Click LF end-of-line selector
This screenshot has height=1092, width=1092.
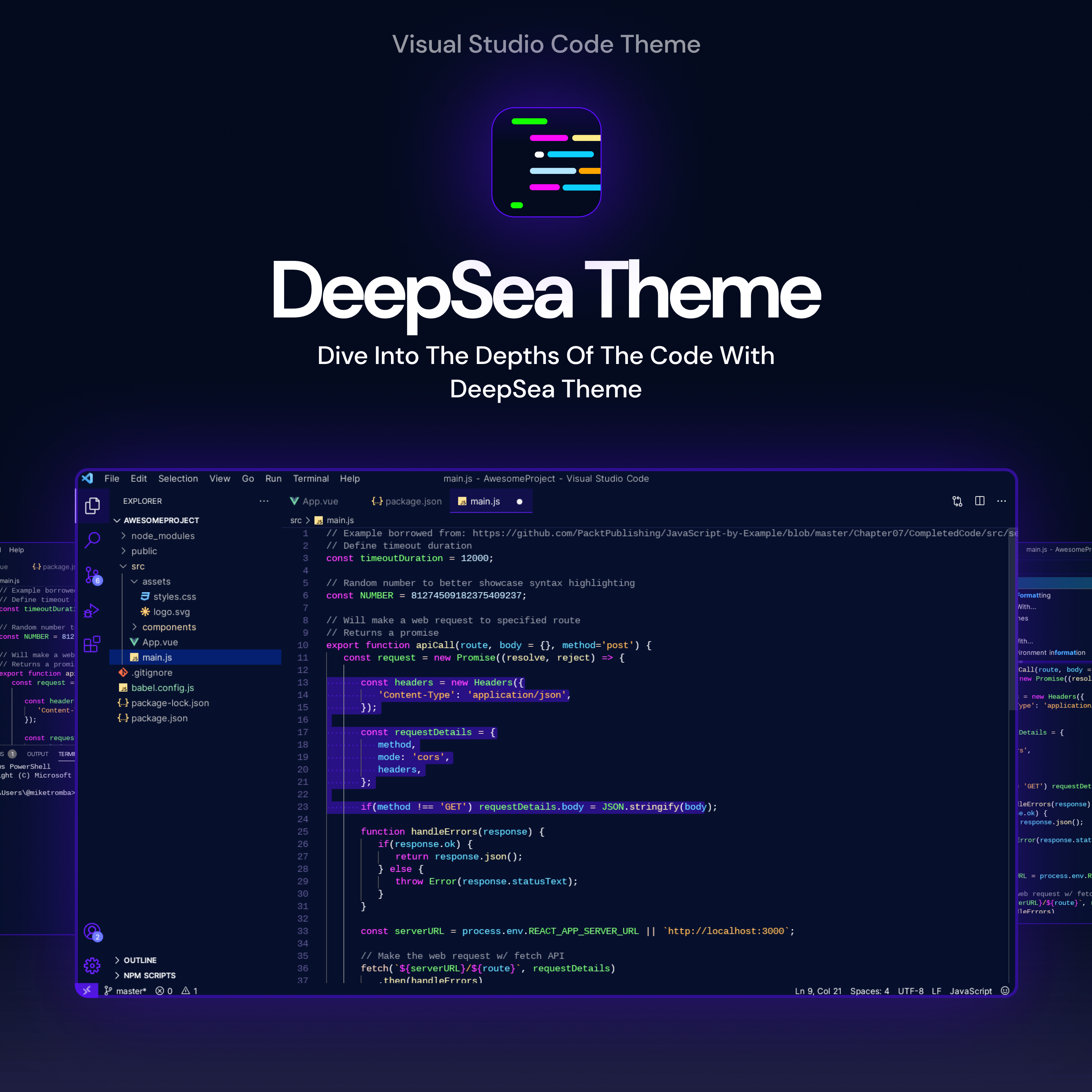coord(937,991)
